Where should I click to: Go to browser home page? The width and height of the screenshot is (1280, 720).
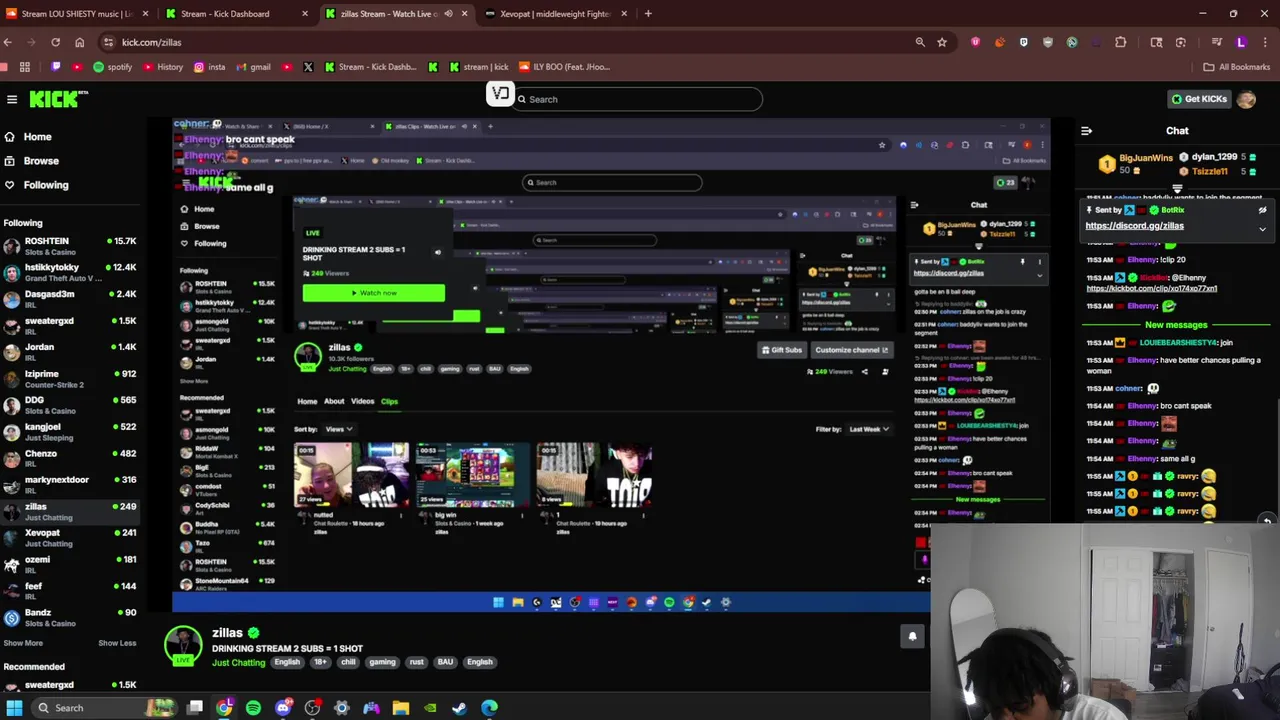click(79, 42)
